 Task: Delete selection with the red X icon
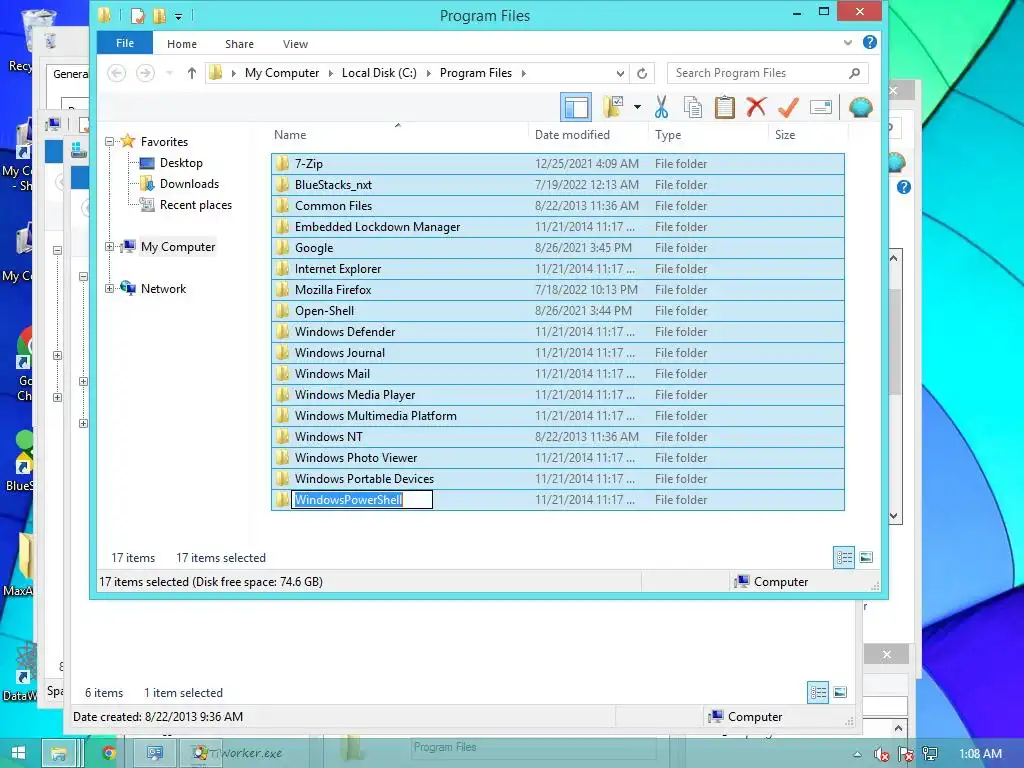[x=756, y=107]
